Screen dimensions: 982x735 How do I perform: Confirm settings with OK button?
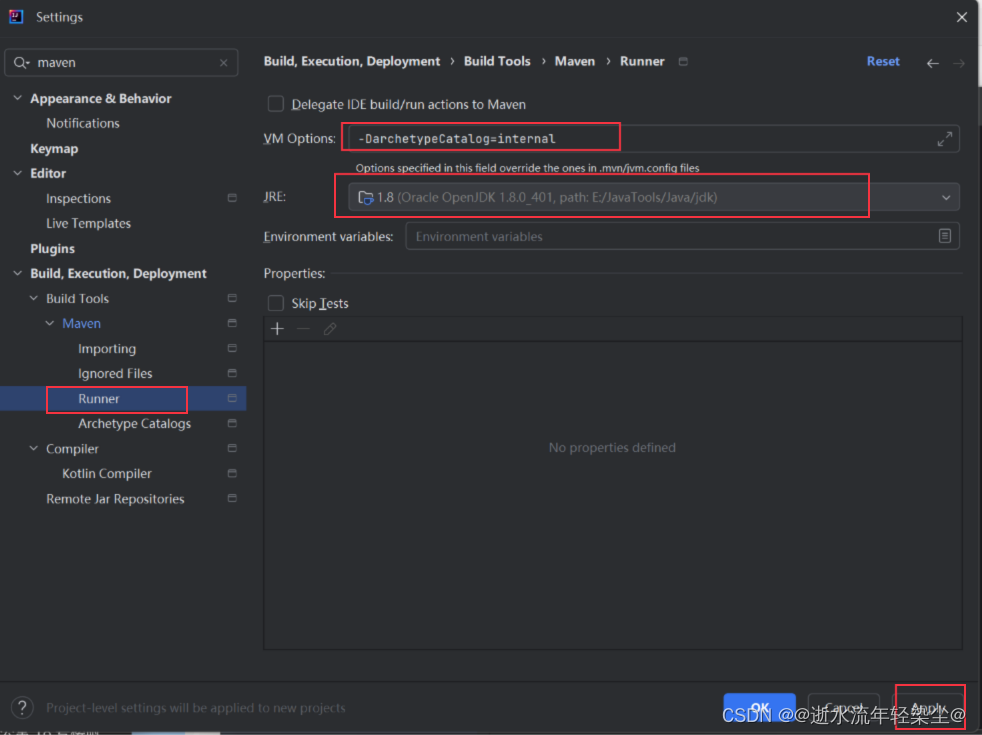coord(760,707)
